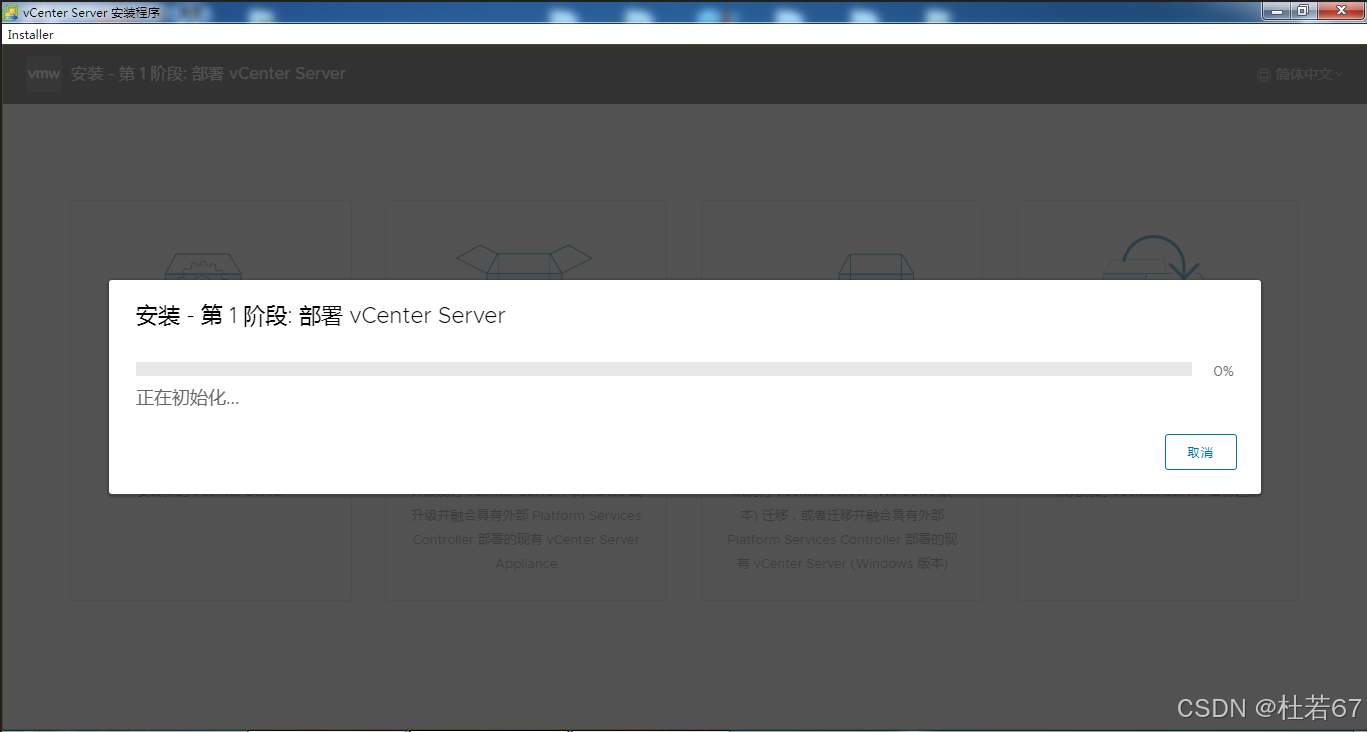Click the vmw logo in header
Viewport: 1367px width, 732px height.
tap(44, 74)
